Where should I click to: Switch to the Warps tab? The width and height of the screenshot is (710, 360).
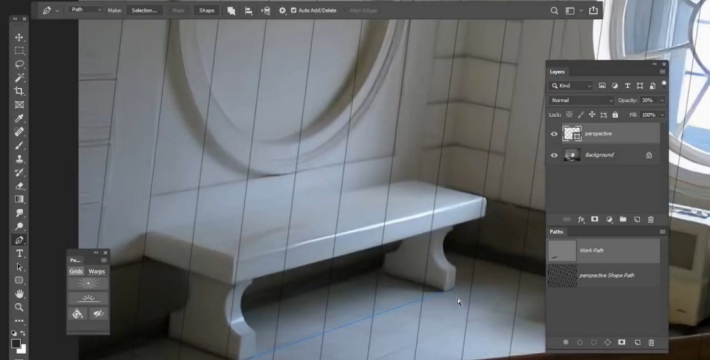click(x=96, y=271)
